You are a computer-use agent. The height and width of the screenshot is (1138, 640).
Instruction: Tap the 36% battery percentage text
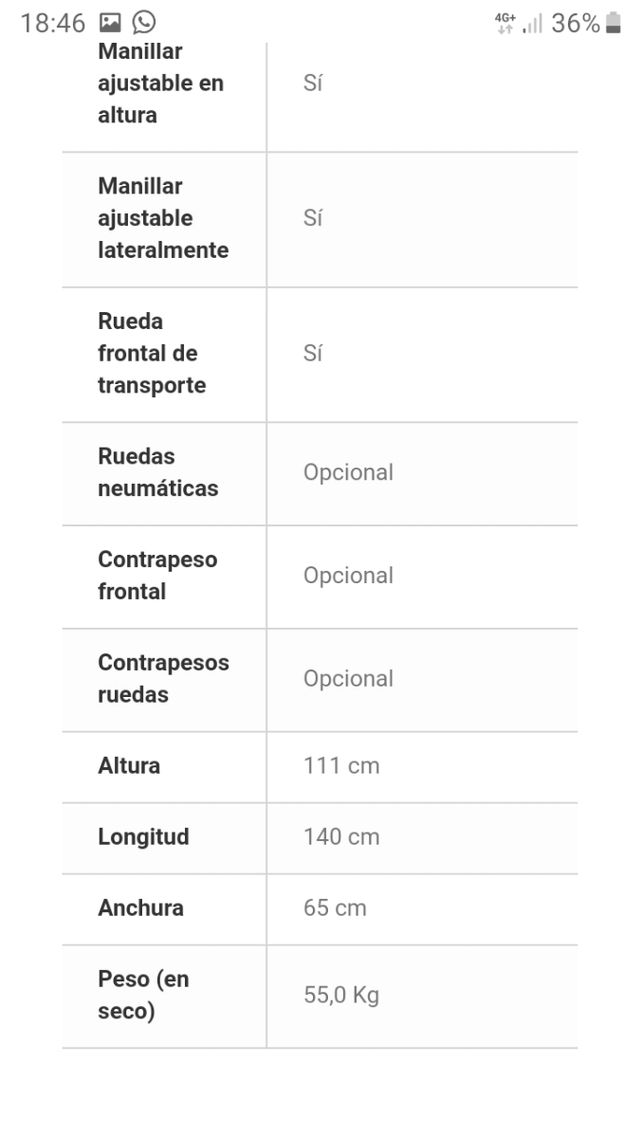click(575, 23)
